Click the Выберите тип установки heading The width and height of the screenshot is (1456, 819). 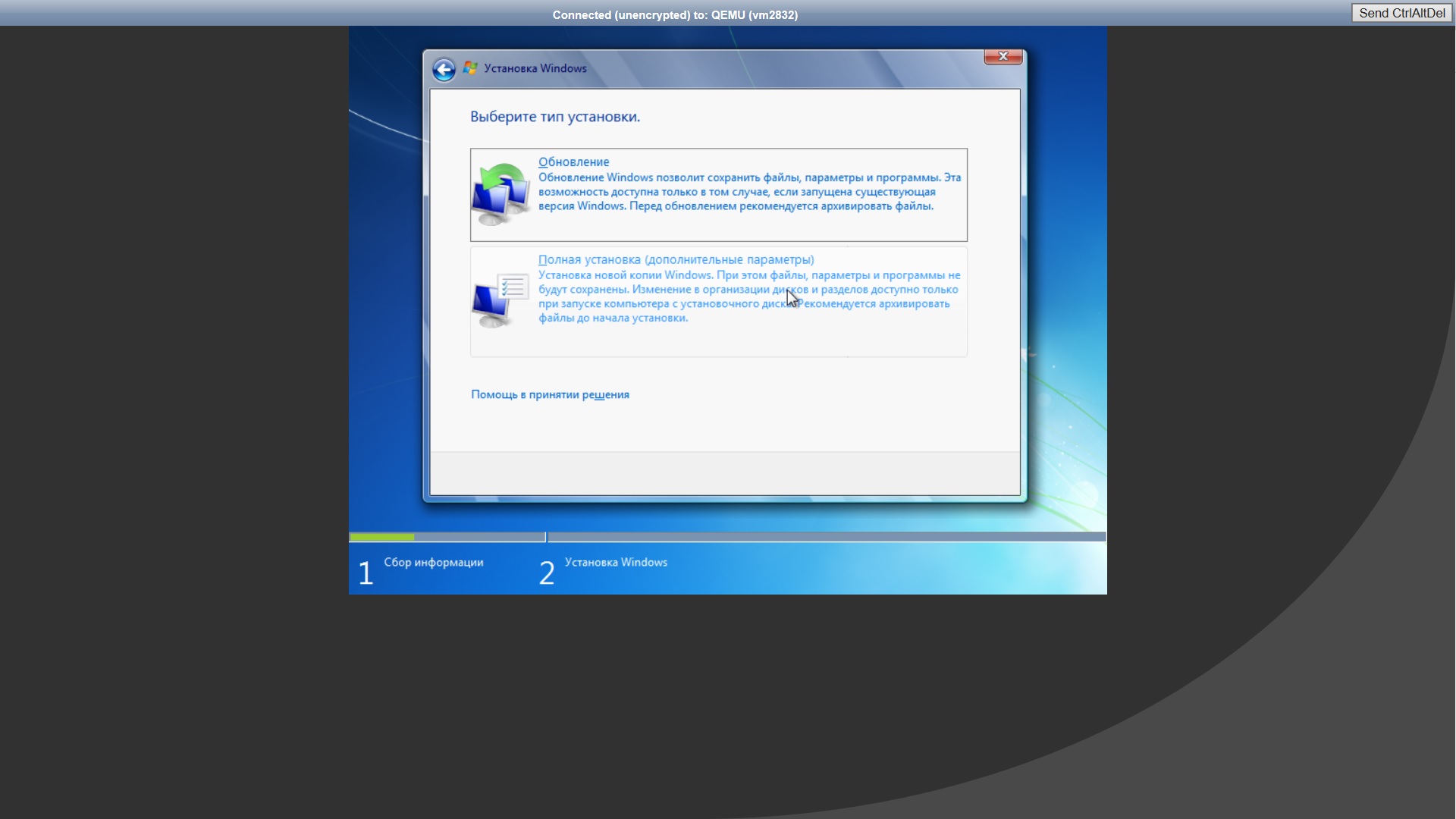pyautogui.click(x=555, y=117)
